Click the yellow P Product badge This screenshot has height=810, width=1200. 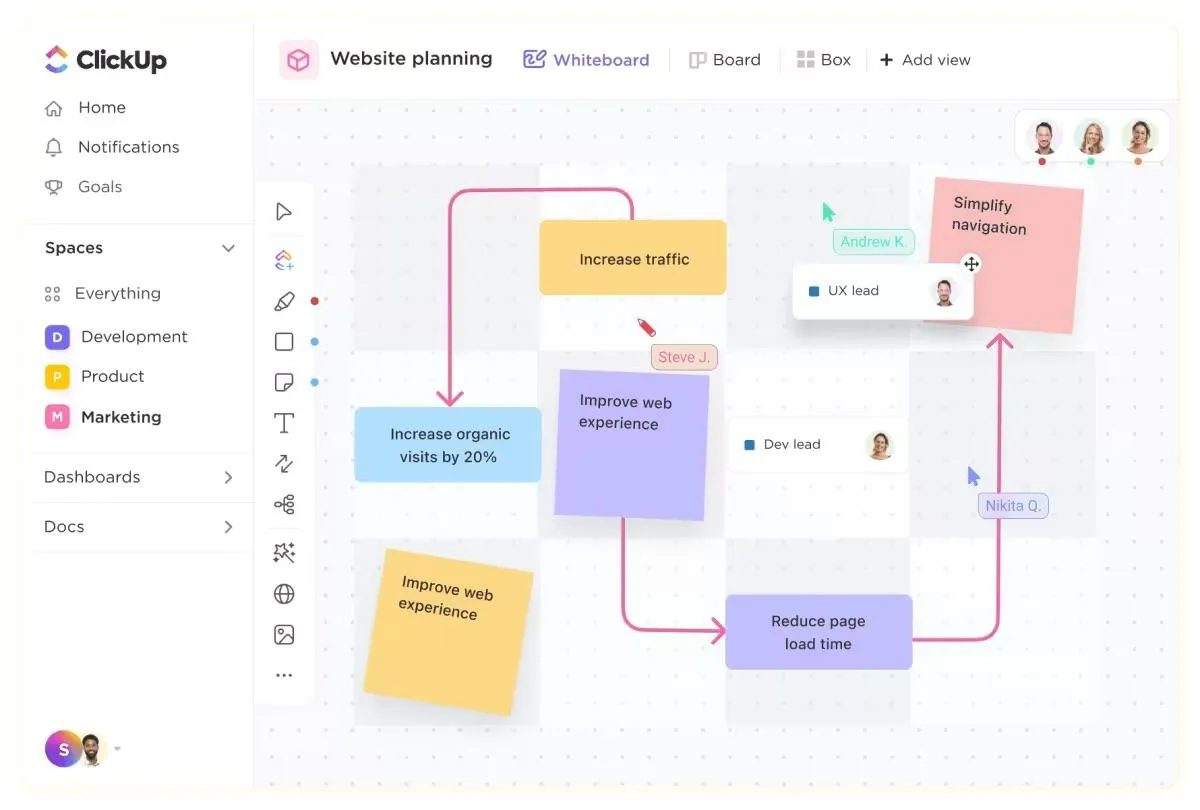57,377
